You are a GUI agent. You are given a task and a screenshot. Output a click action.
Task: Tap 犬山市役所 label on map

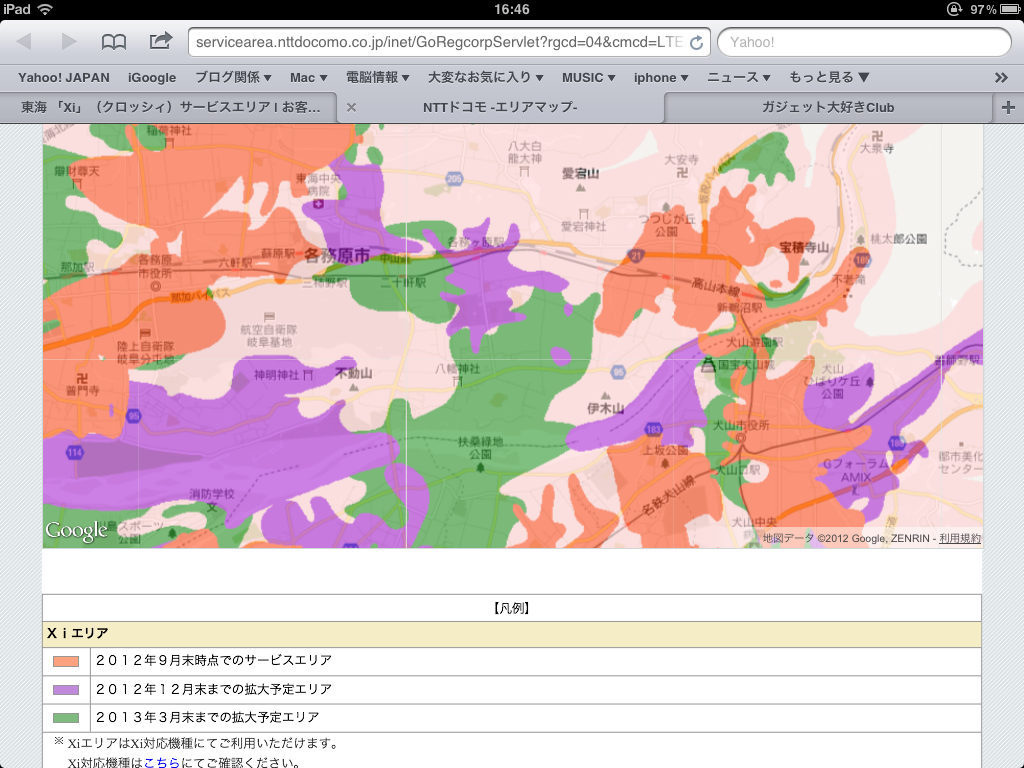tap(741, 425)
